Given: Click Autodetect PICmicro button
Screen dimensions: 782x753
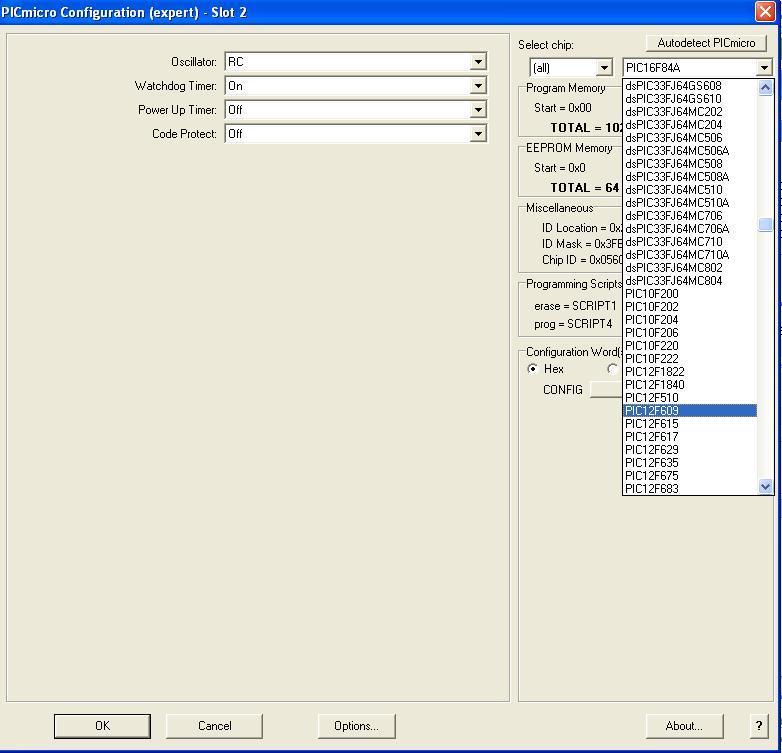Looking at the screenshot, I should click(706, 43).
